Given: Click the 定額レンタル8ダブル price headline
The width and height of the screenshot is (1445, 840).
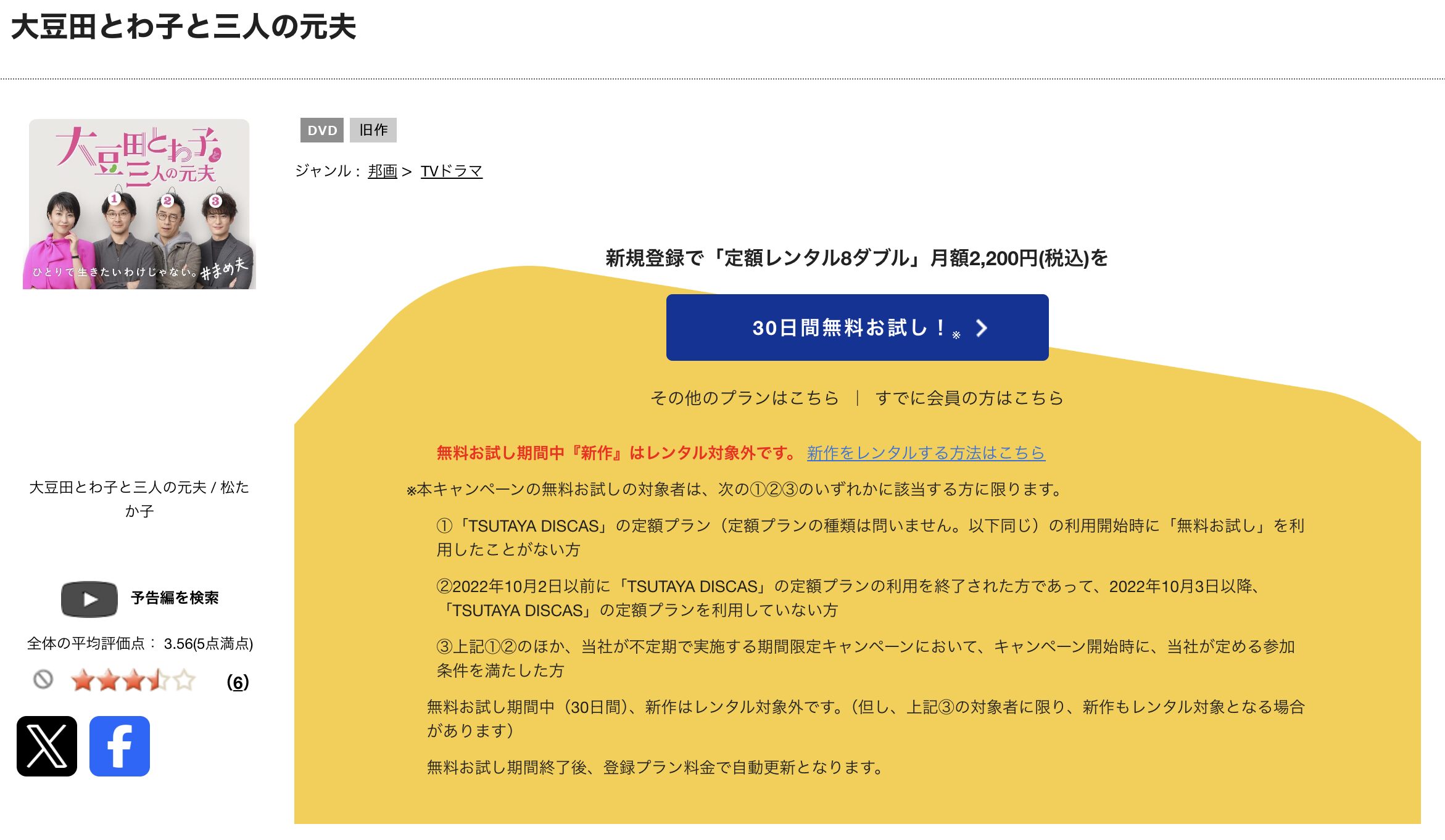Looking at the screenshot, I should click(857, 258).
